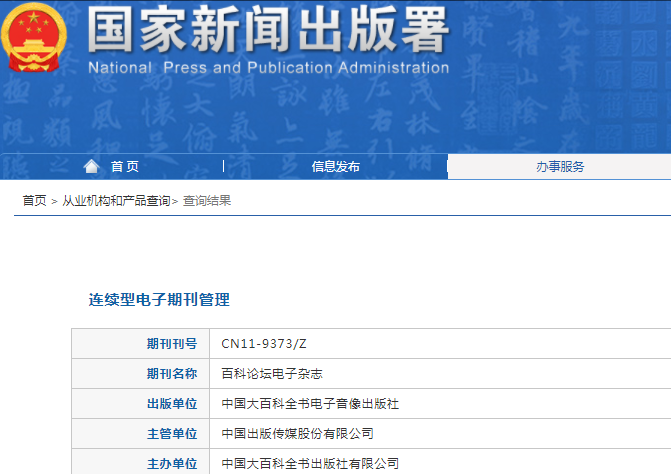The image size is (671, 474).
Task: Click the national emblem logo
Action: [x=37, y=38]
